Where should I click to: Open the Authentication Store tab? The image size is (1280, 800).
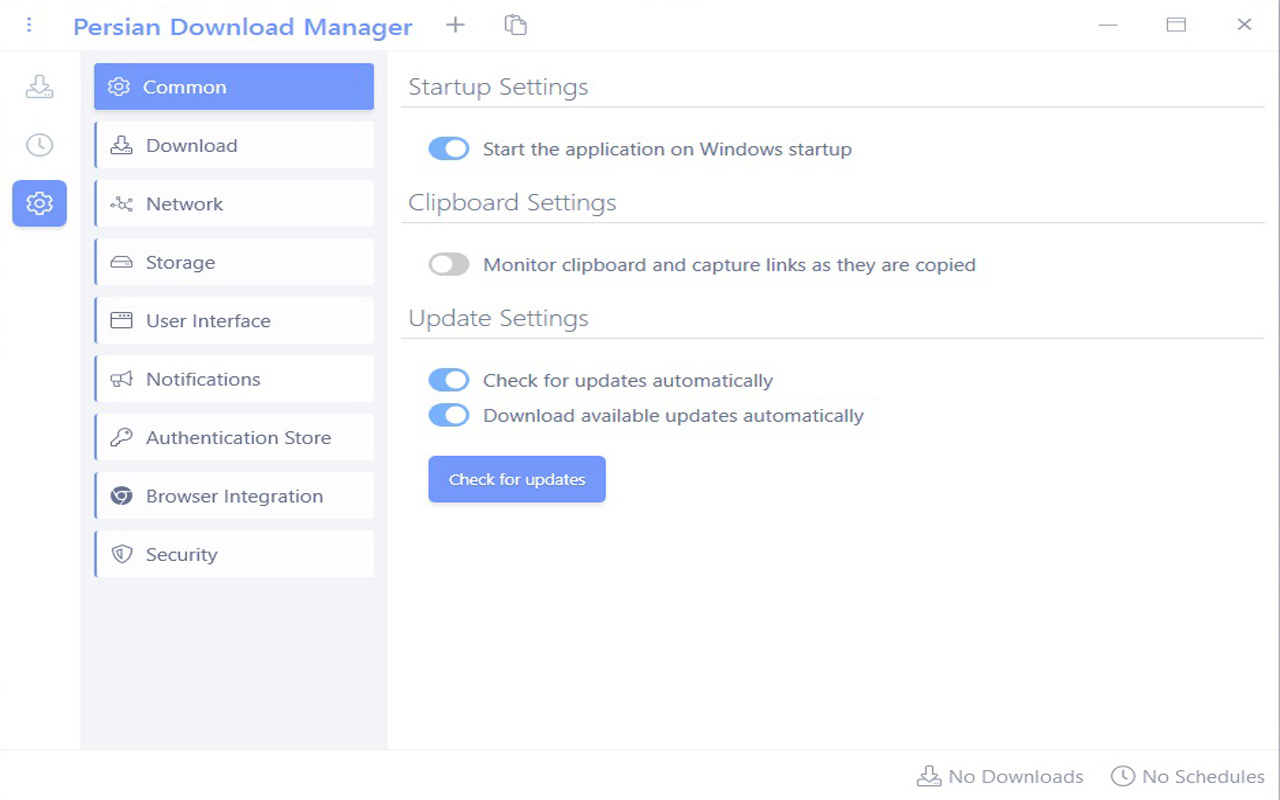coord(234,437)
